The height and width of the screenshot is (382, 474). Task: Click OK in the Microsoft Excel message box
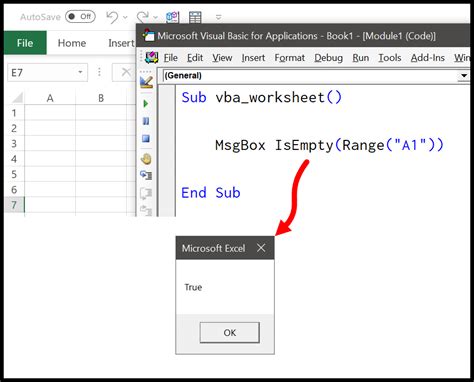click(230, 332)
